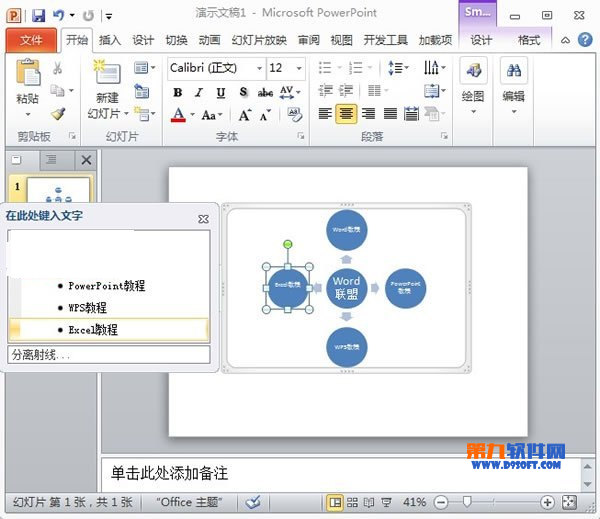
Task: Open PowerPoint Help question mark
Action: click(585, 40)
